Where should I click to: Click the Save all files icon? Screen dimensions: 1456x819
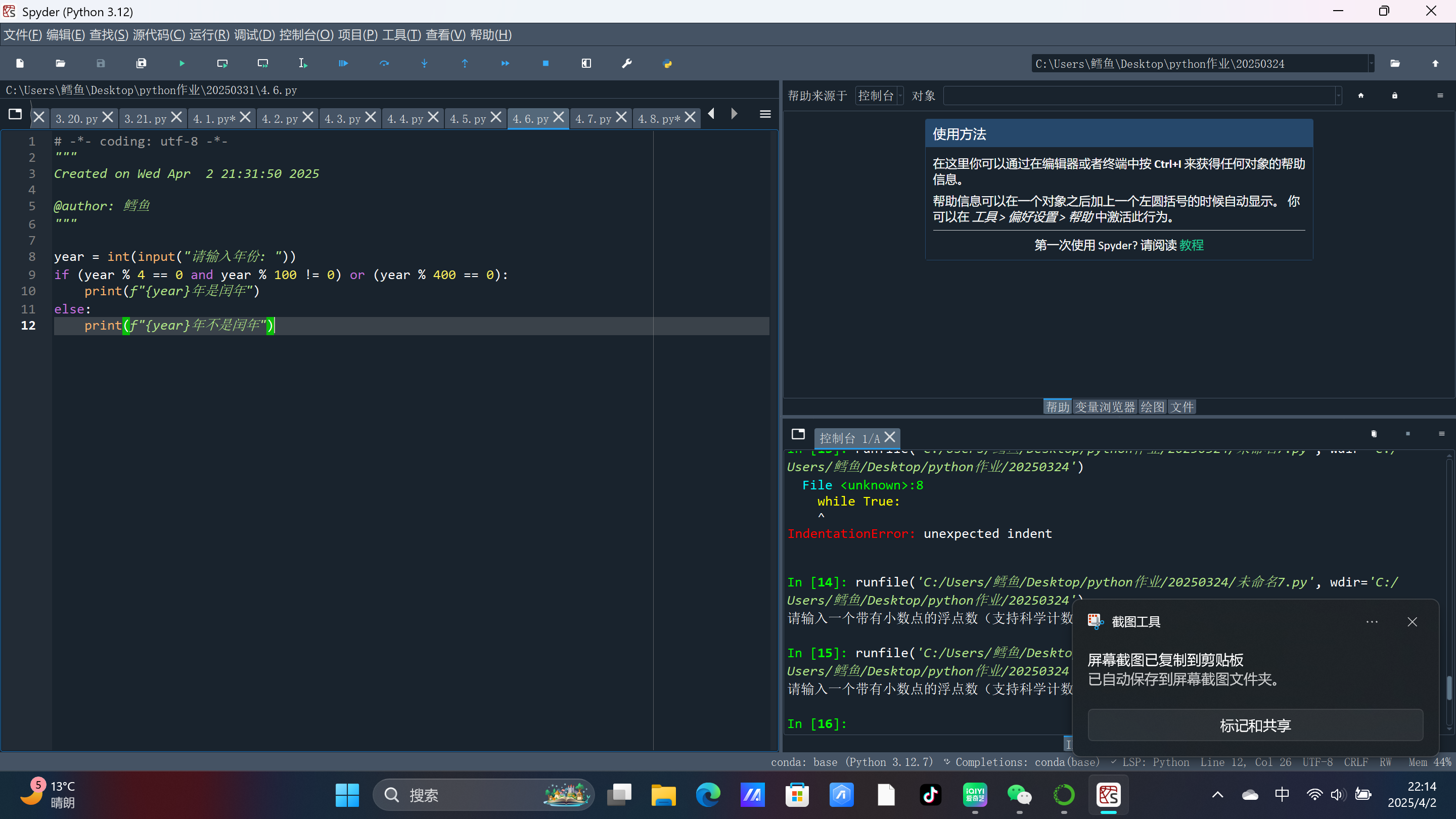[x=142, y=63]
